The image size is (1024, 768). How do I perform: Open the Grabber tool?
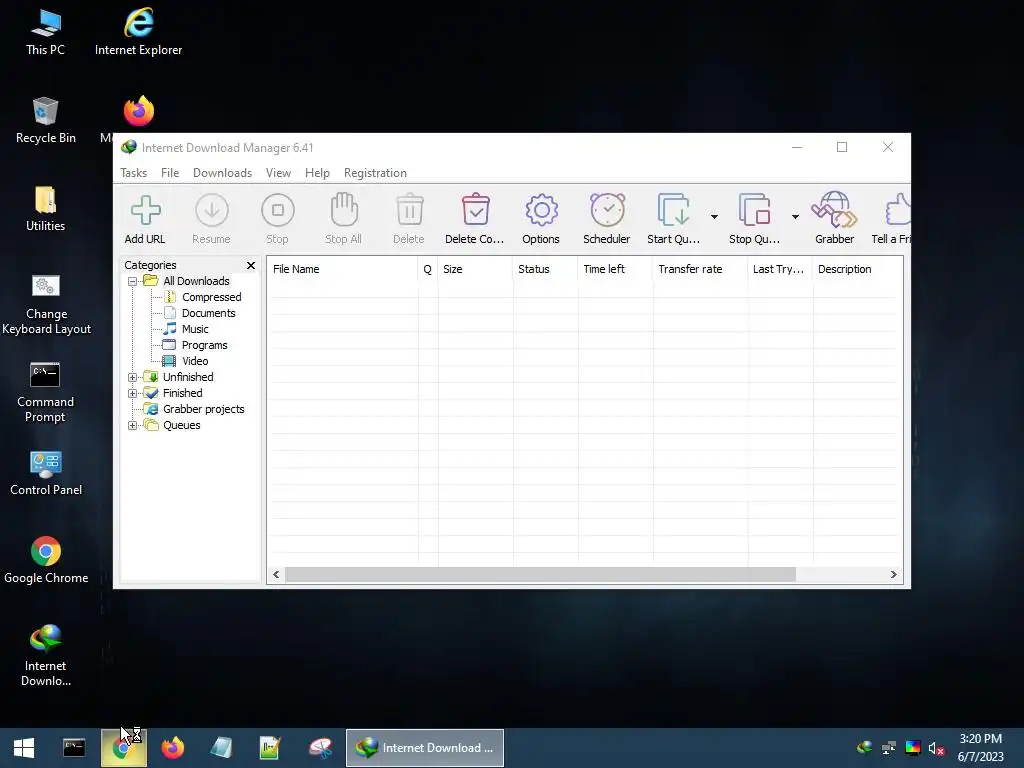835,219
